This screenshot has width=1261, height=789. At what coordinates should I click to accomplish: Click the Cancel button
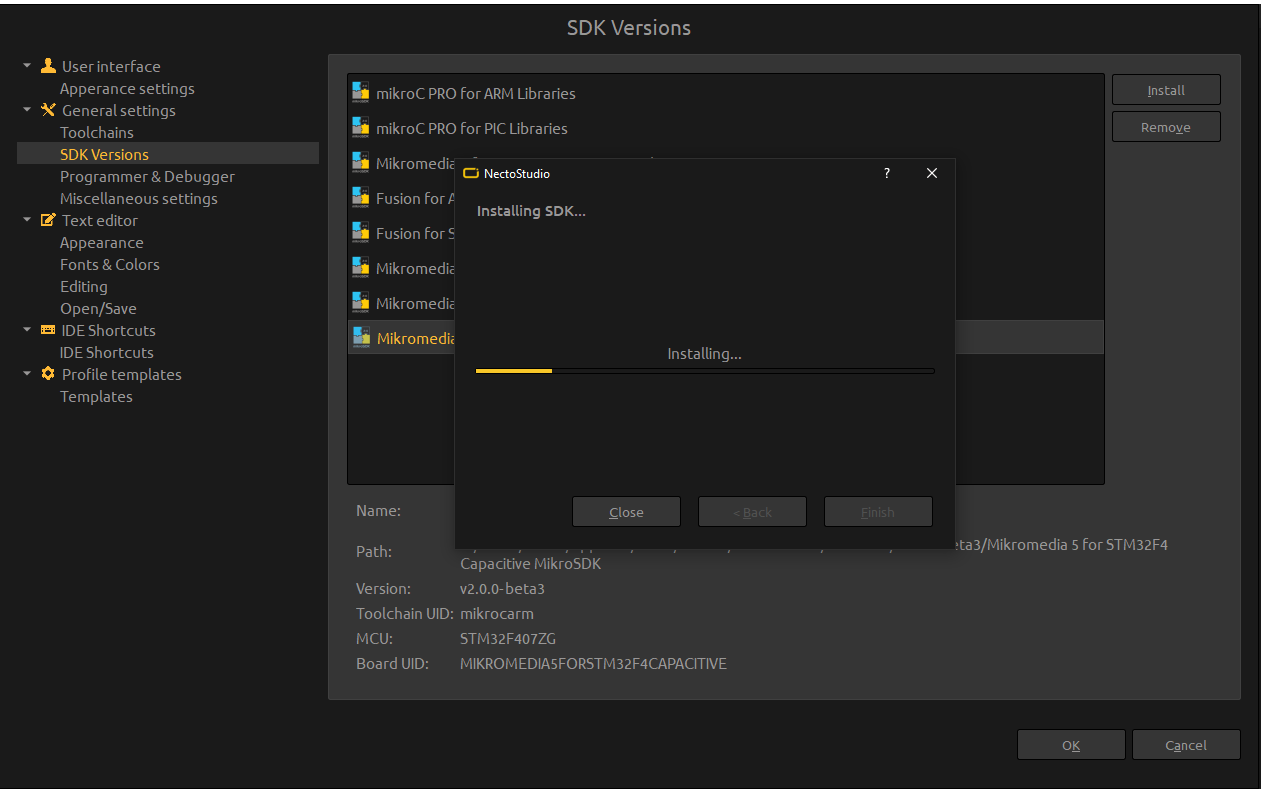pyautogui.click(x=1186, y=745)
